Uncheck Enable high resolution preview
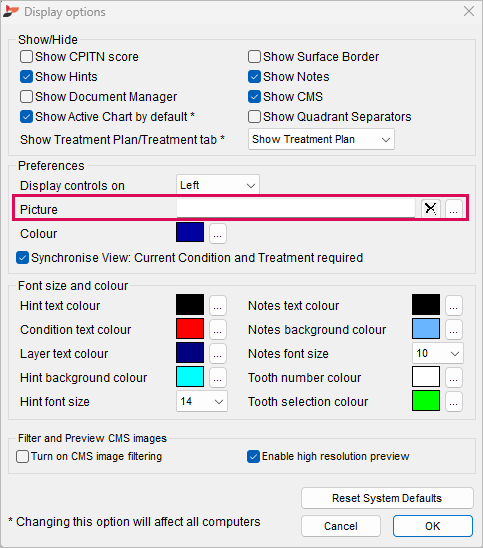The width and height of the screenshot is (483, 548). 253,456
